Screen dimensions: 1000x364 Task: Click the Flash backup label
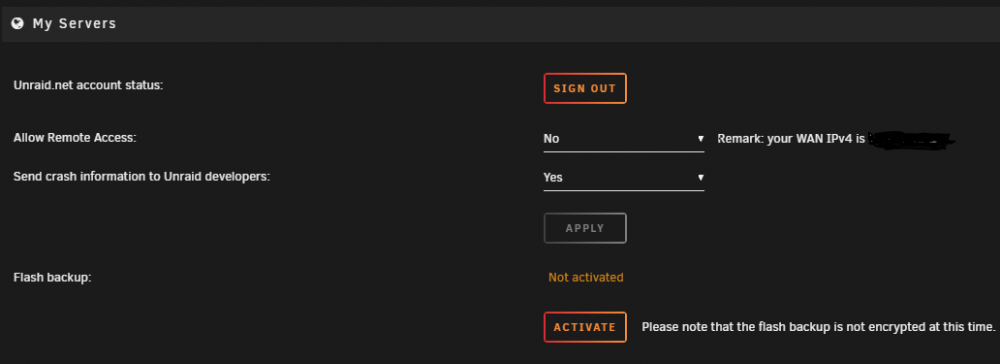click(x=52, y=278)
